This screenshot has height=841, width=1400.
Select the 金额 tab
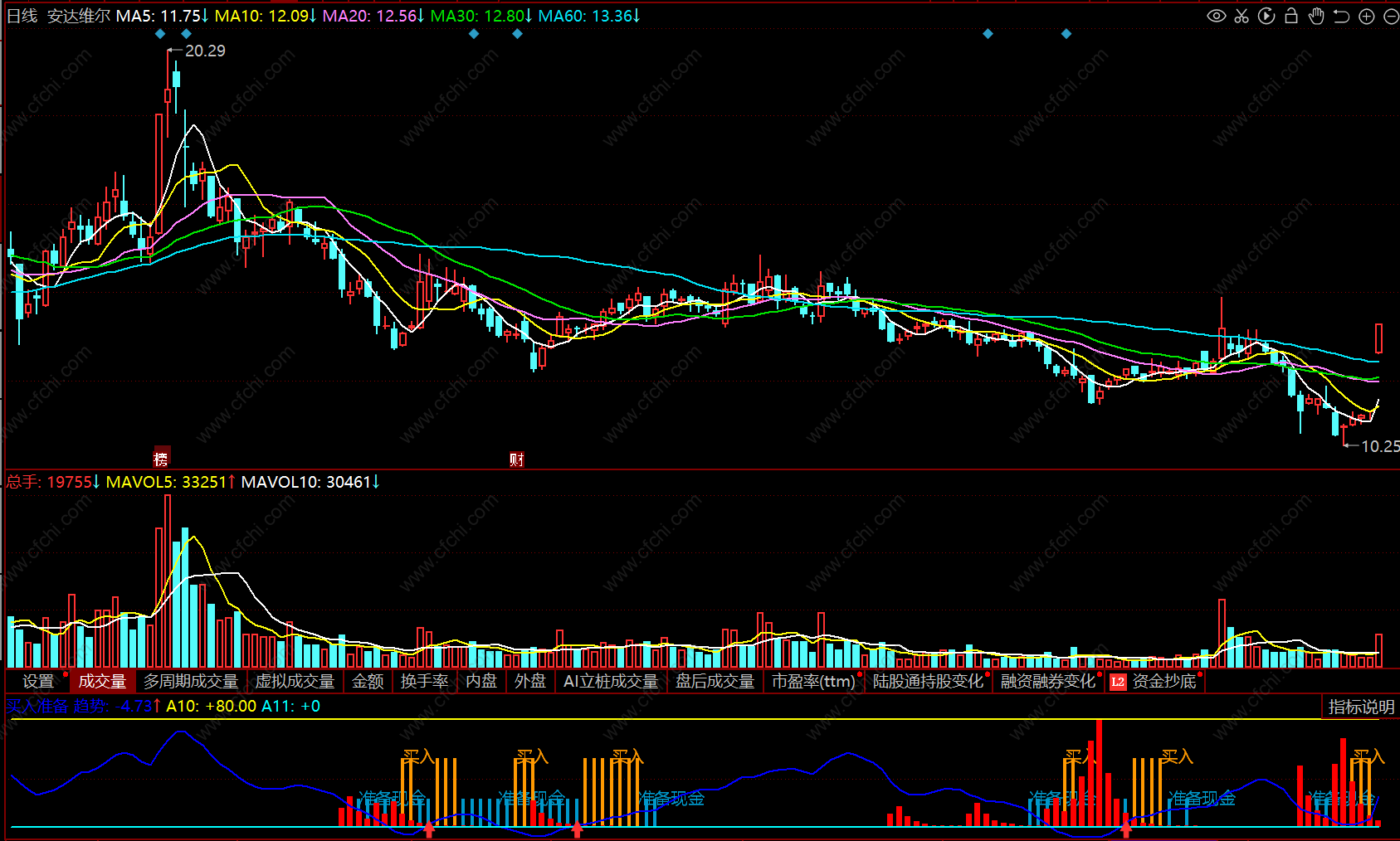tap(368, 681)
